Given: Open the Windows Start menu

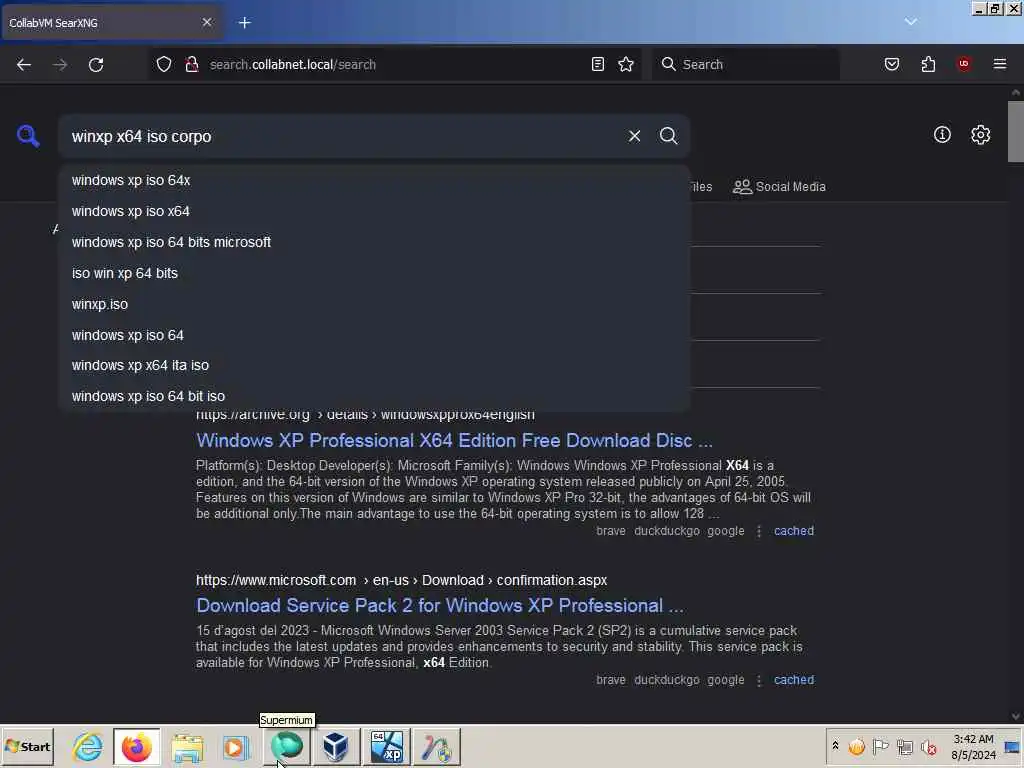Looking at the screenshot, I should tap(27, 746).
